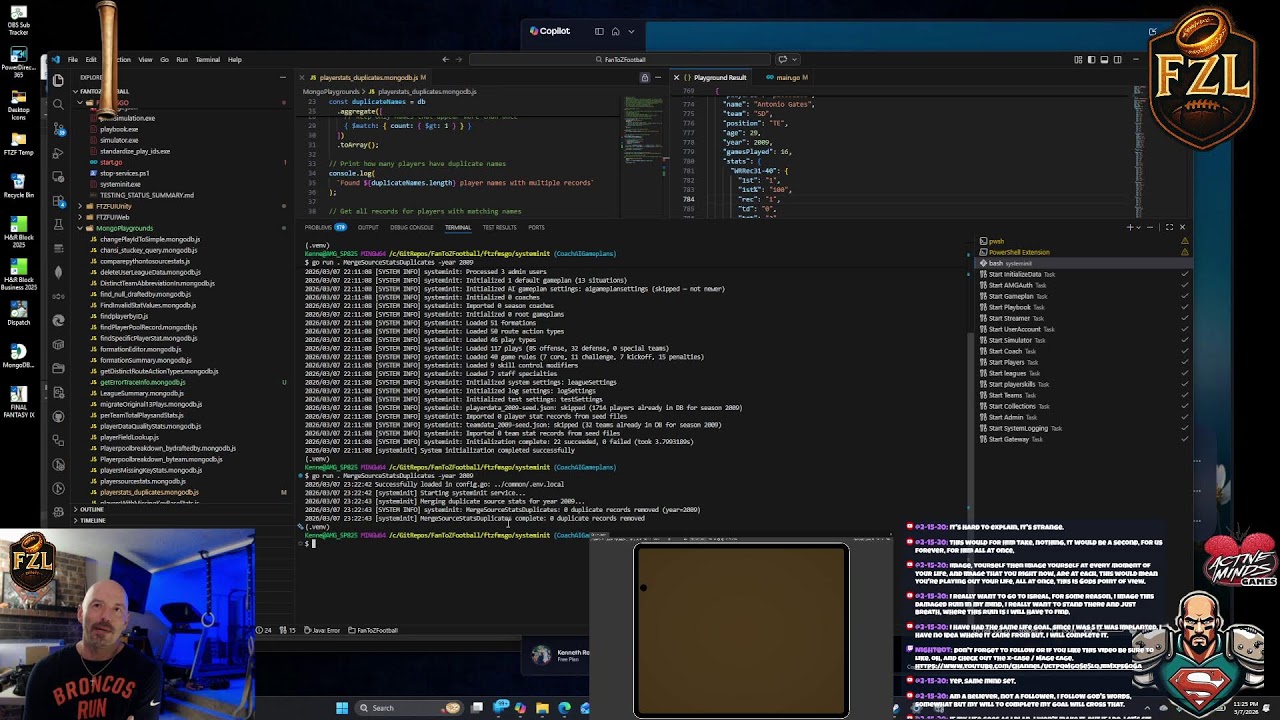Viewport: 1280px width, 720px height.
Task: Open the customize layout icon
Action: (x=1078, y=60)
